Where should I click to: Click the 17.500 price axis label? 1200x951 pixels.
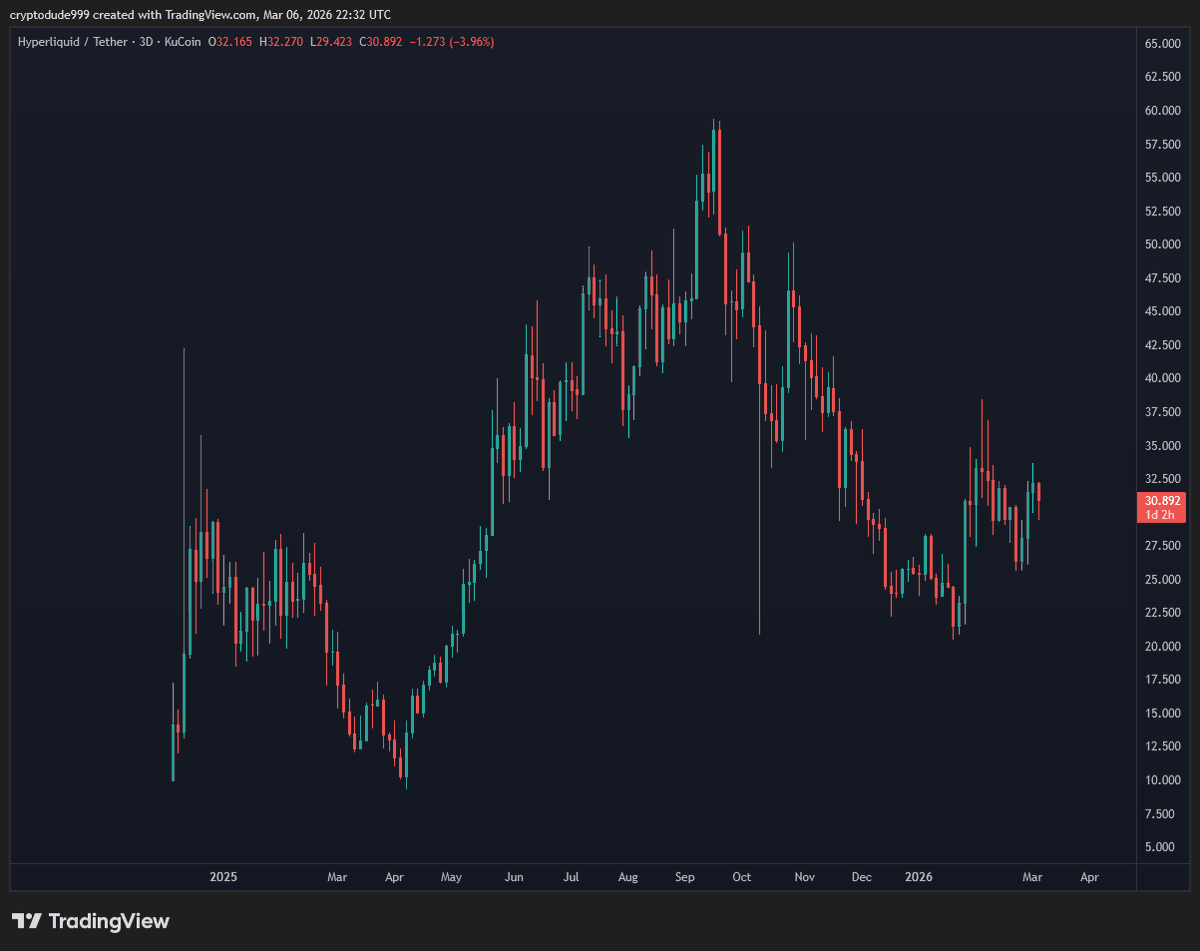[1164, 680]
